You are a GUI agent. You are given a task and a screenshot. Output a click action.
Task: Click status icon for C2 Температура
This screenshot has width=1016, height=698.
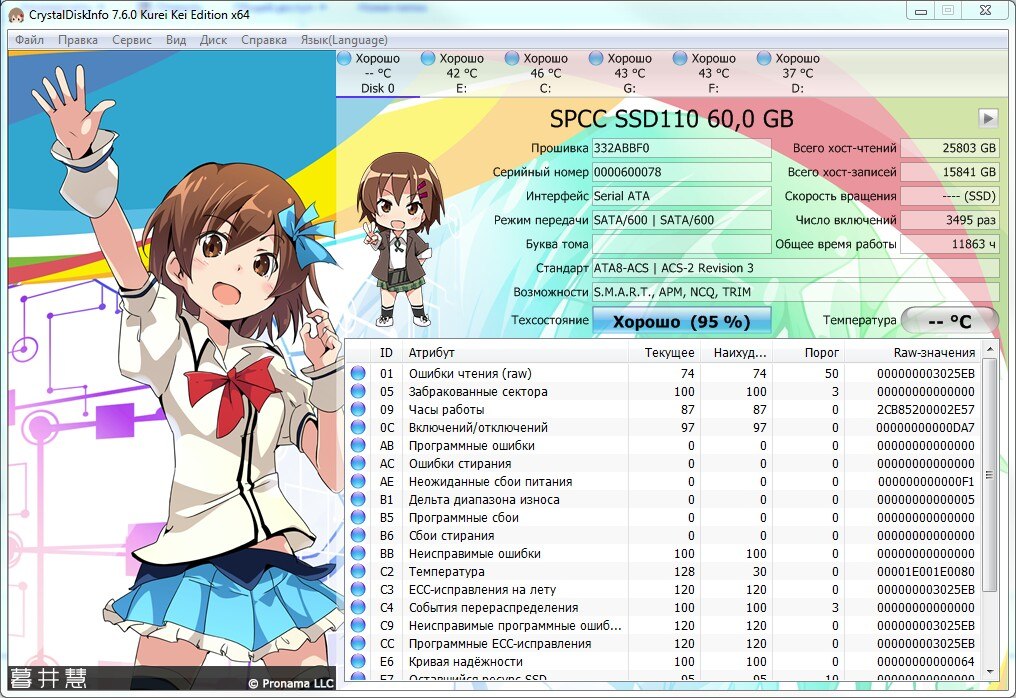(x=358, y=572)
